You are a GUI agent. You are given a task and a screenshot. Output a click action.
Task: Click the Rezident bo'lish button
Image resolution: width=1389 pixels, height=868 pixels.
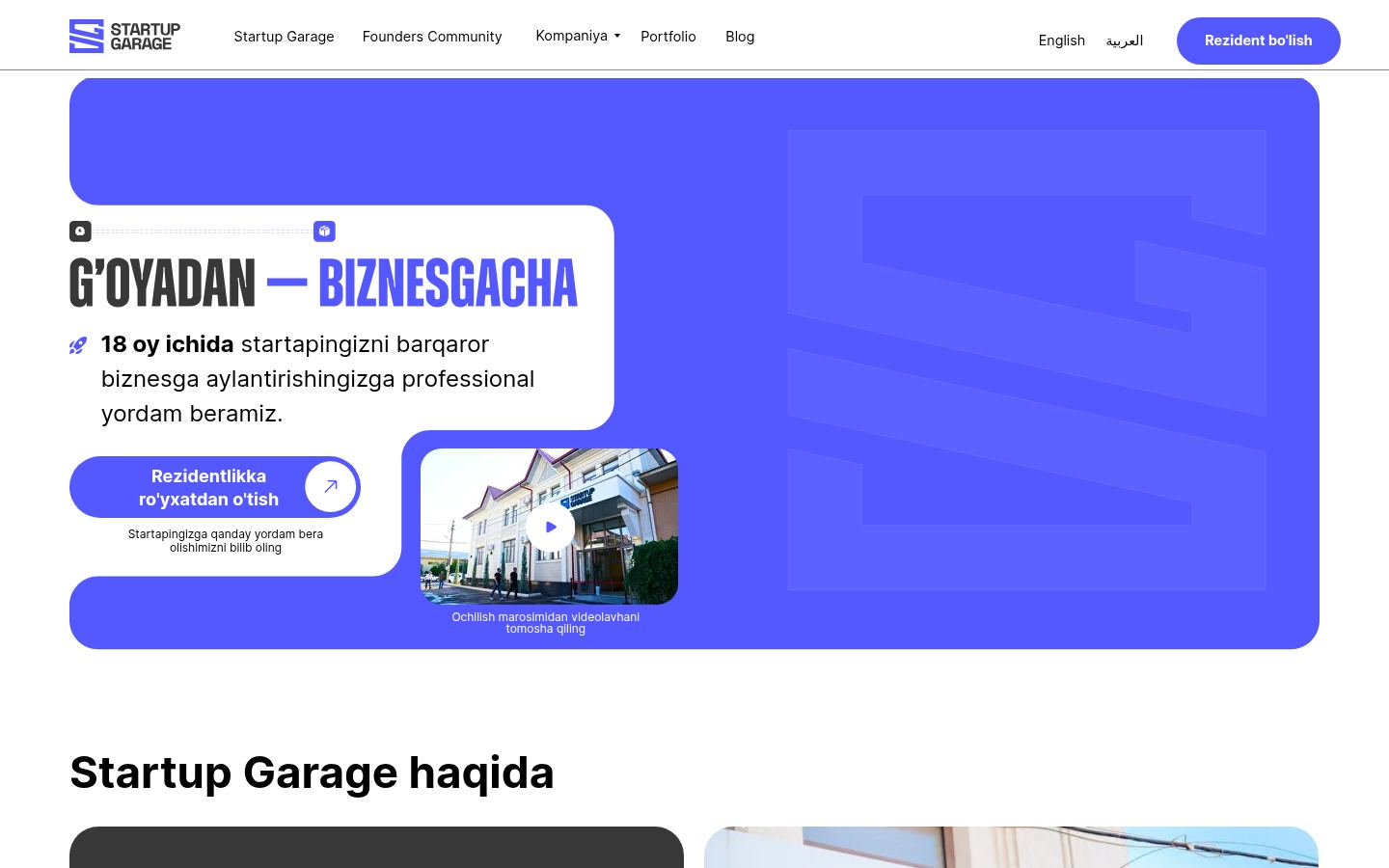(x=1259, y=41)
